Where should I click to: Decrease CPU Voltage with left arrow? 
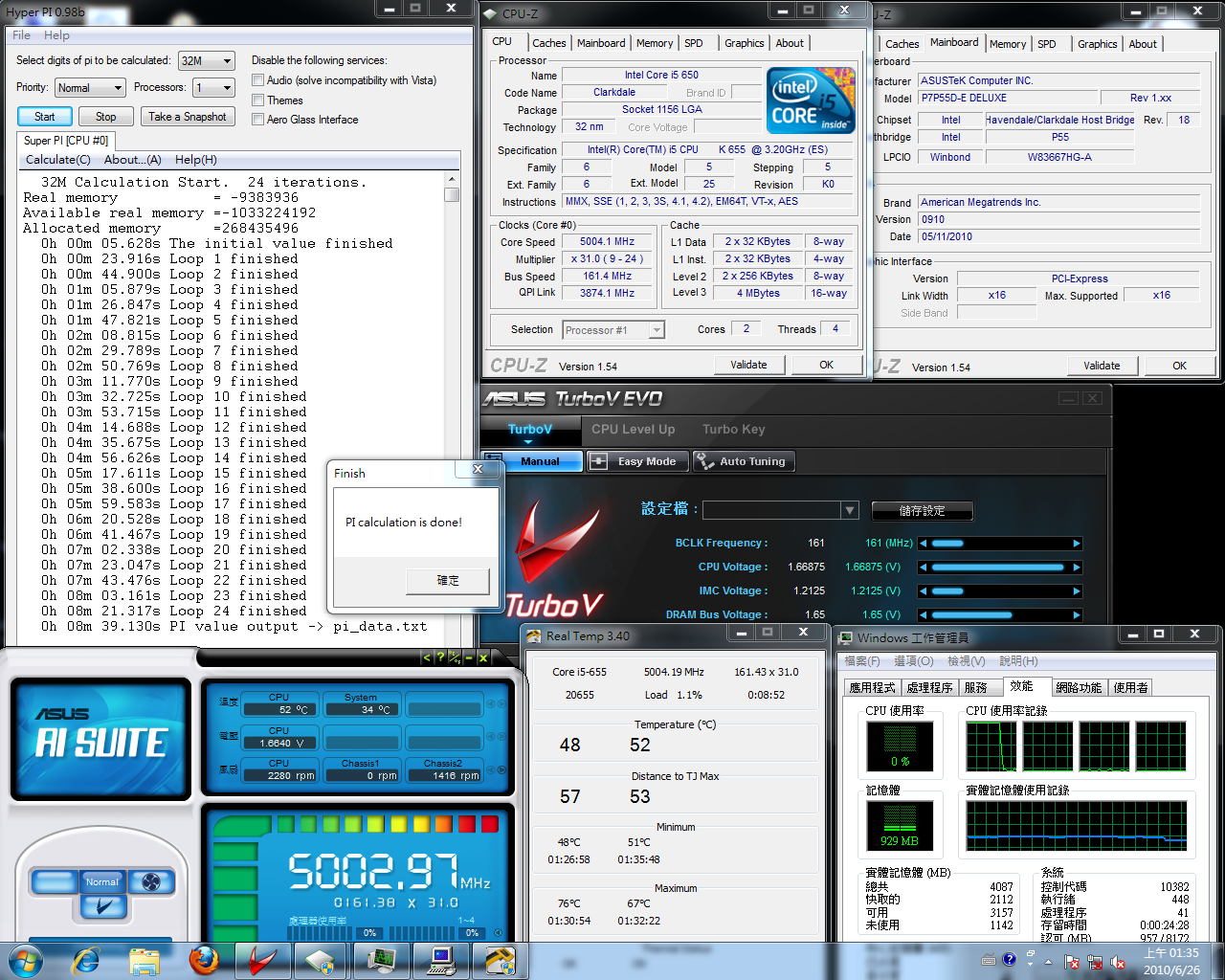click(x=924, y=567)
